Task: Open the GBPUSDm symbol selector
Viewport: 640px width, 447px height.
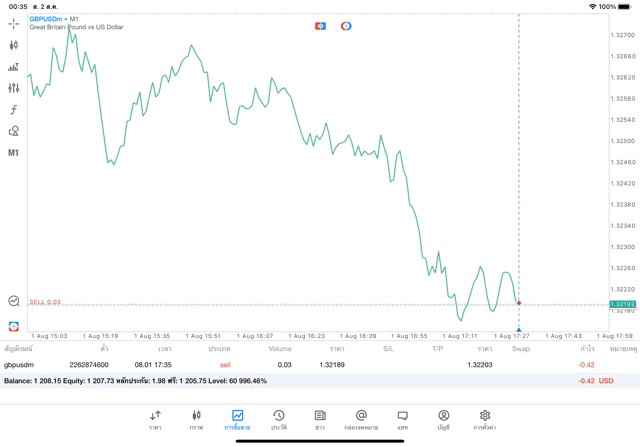Action: point(46,18)
